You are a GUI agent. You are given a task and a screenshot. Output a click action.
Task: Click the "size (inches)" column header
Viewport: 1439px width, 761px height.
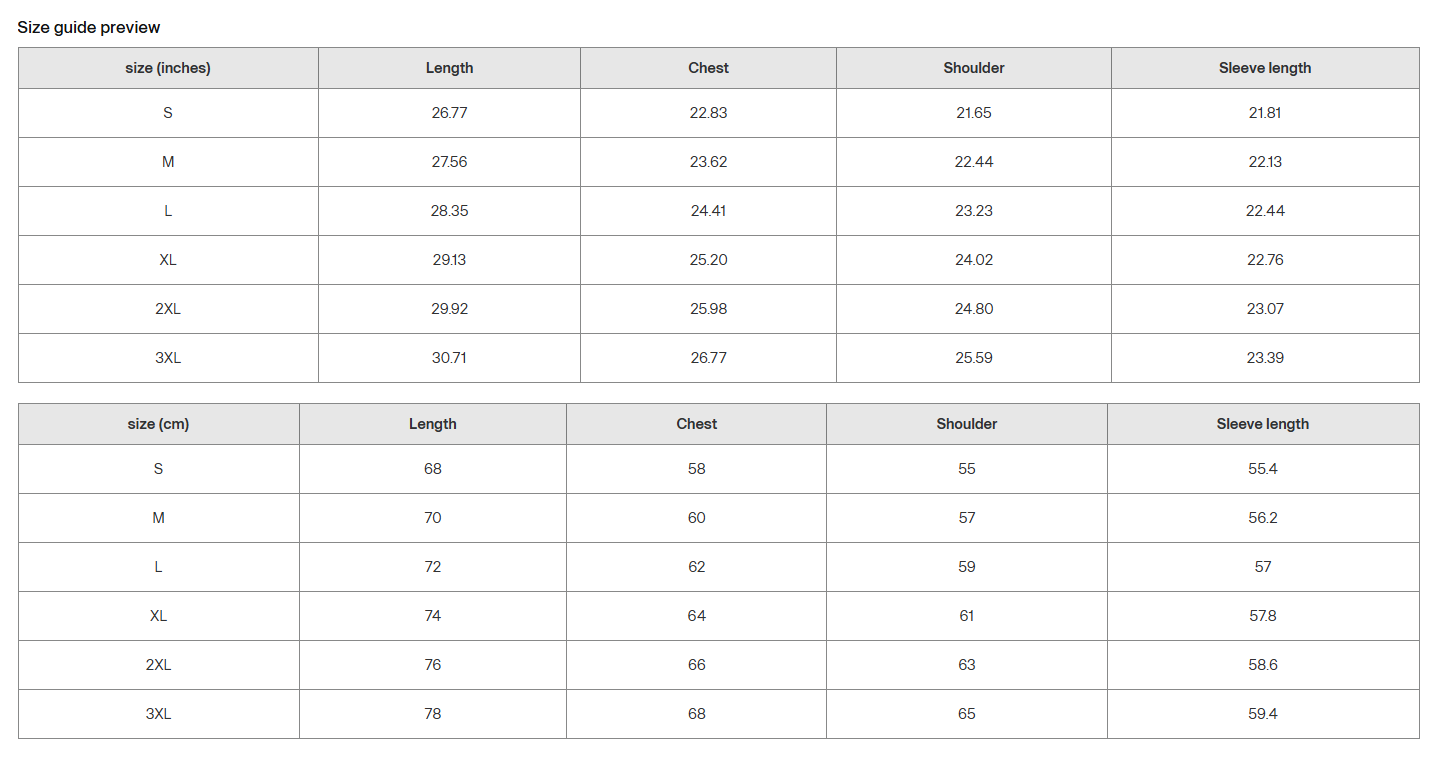168,68
